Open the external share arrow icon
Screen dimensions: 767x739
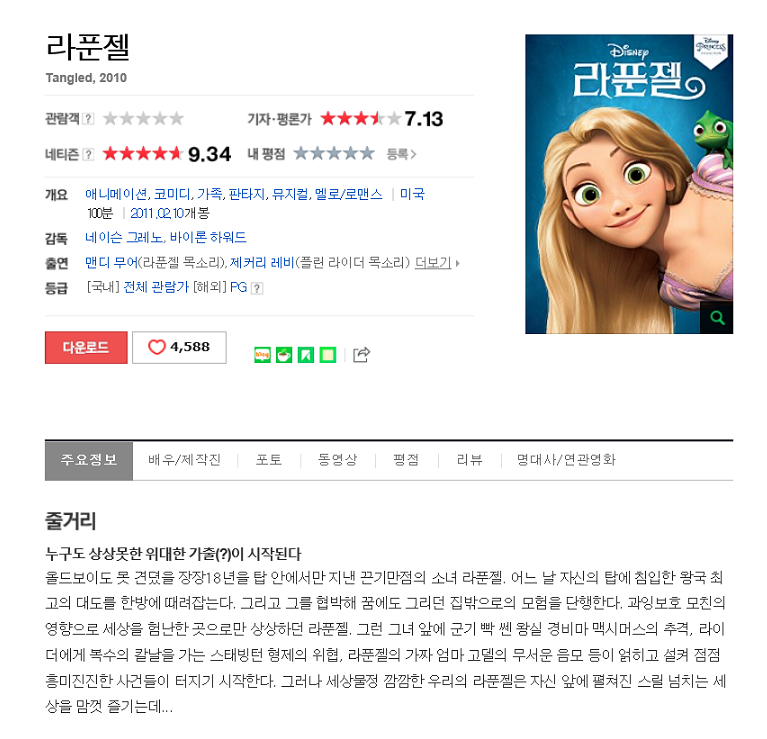tap(361, 354)
